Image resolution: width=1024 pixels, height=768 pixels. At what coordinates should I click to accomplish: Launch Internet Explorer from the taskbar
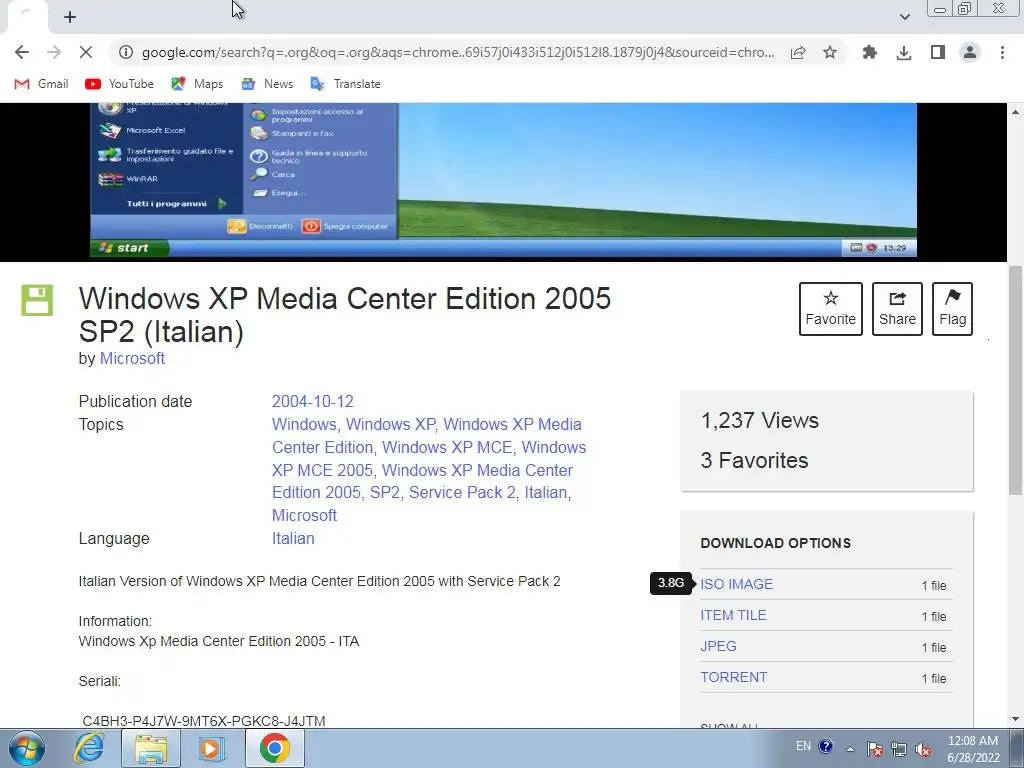(x=89, y=748)
